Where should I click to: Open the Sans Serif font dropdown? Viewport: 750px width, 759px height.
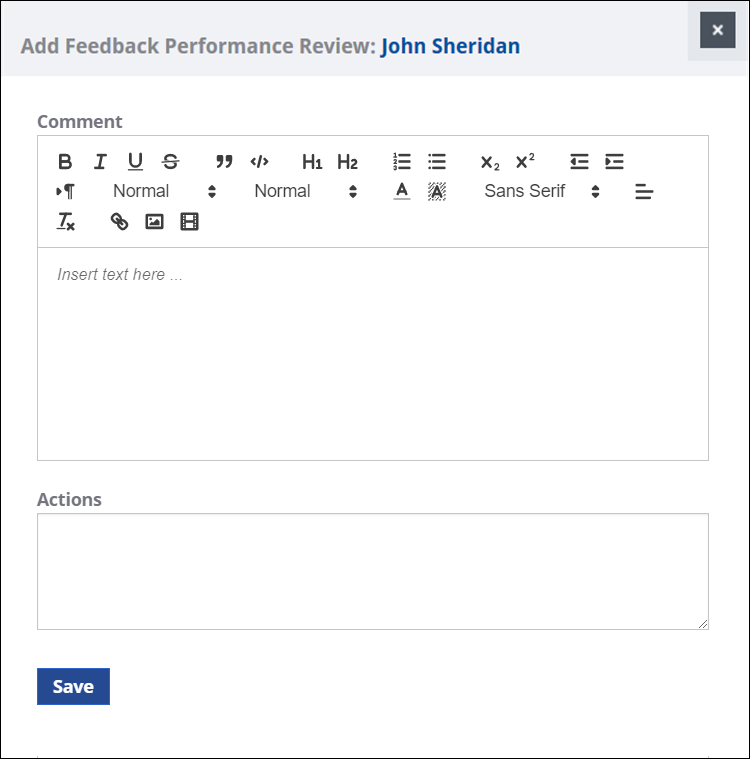click(541, 192)
